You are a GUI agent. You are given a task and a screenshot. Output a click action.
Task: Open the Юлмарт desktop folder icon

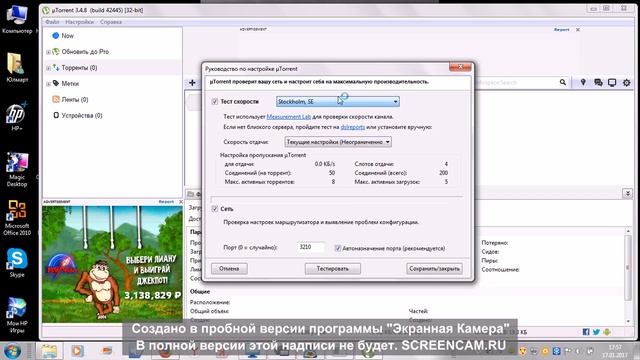(x=17, y=67)
